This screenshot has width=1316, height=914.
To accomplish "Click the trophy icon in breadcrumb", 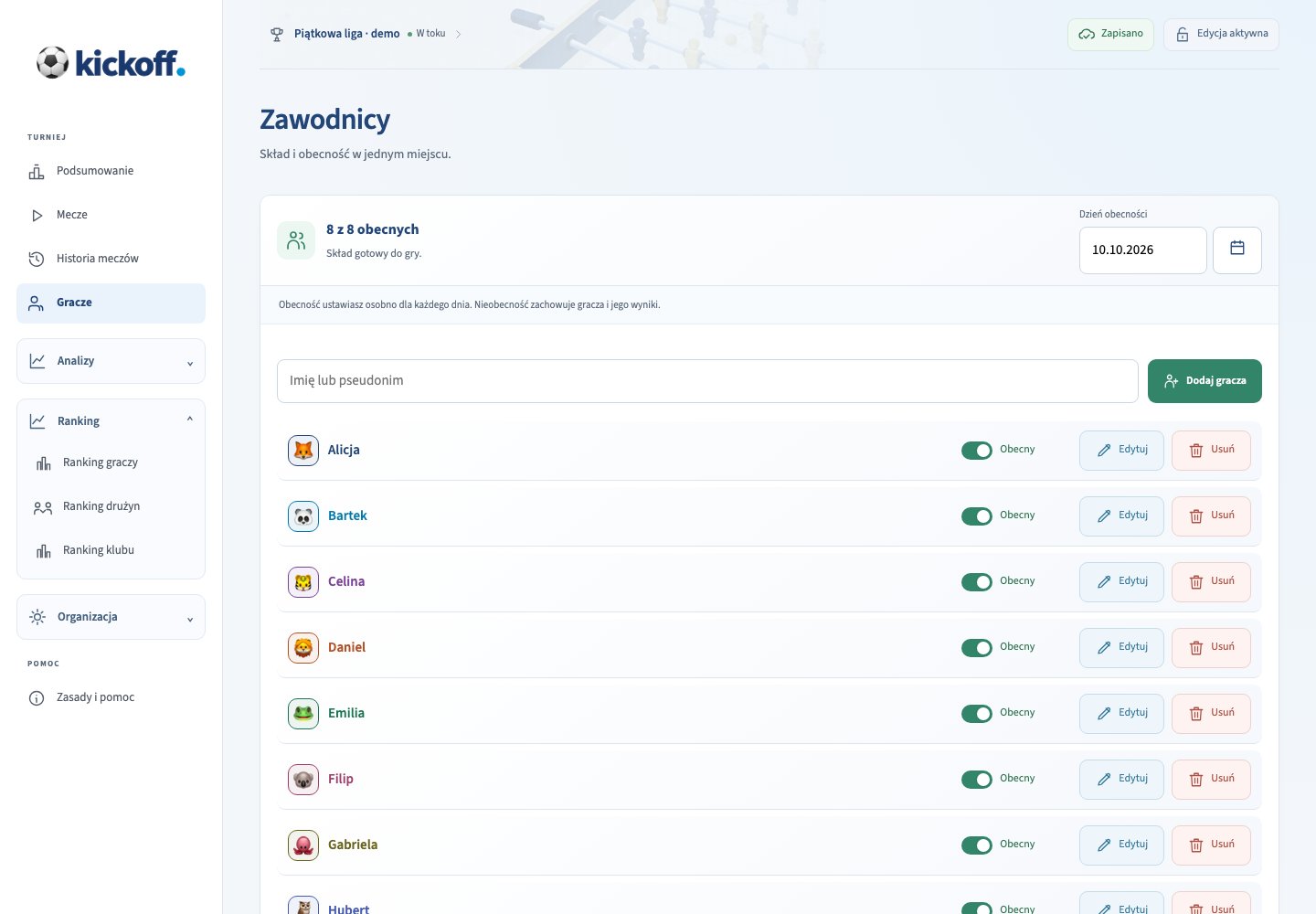I will [277, 35].
